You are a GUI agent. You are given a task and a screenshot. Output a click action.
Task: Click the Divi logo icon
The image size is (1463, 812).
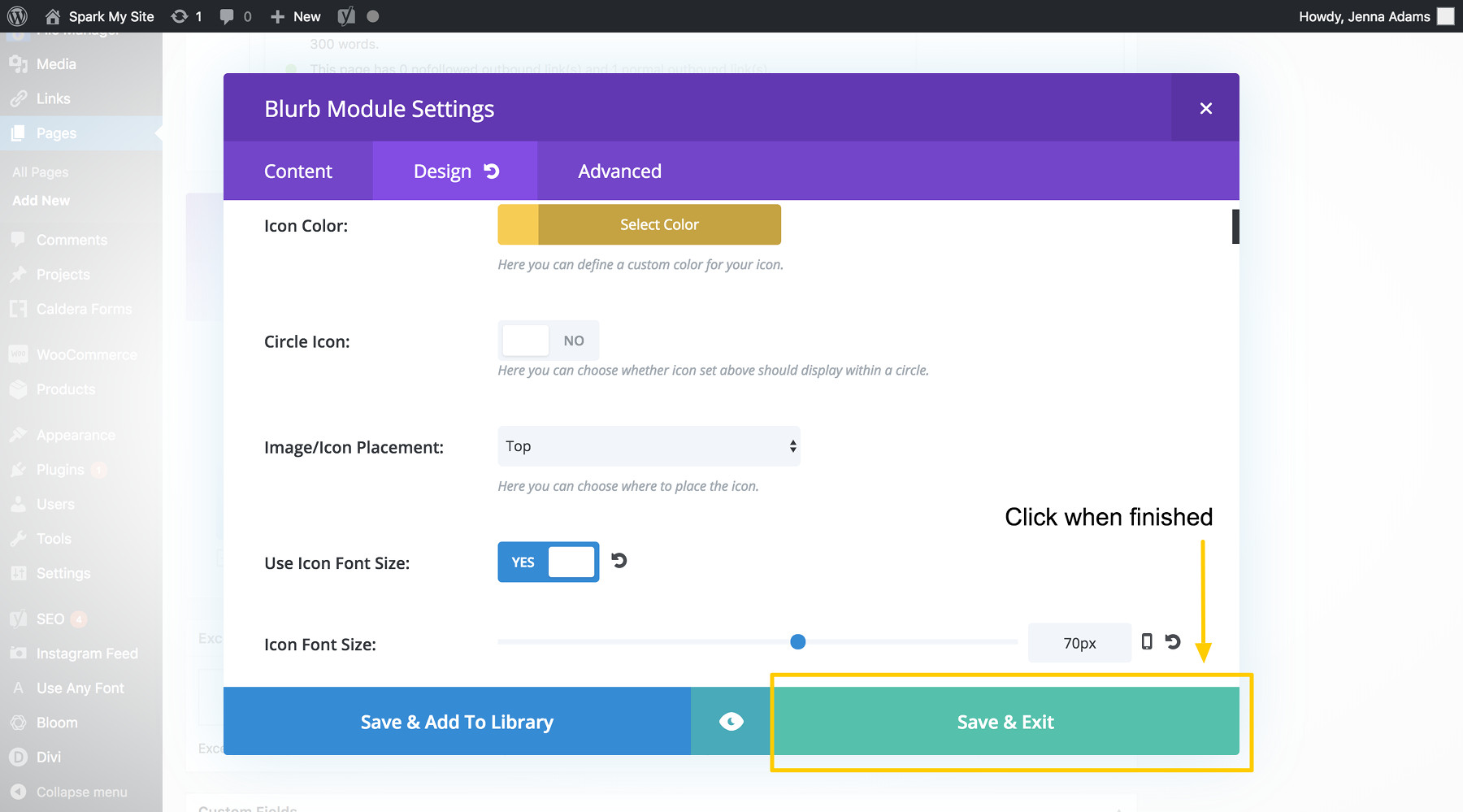click(x=18, y=757)
